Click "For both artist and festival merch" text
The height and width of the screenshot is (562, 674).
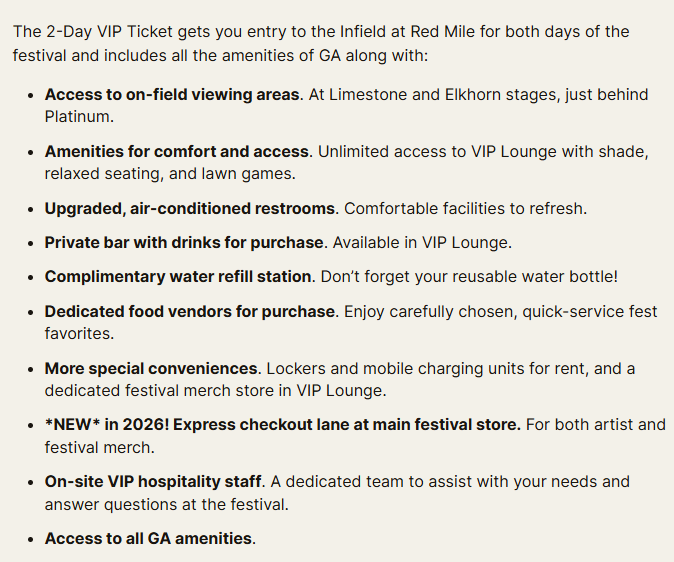click(595, 424)
